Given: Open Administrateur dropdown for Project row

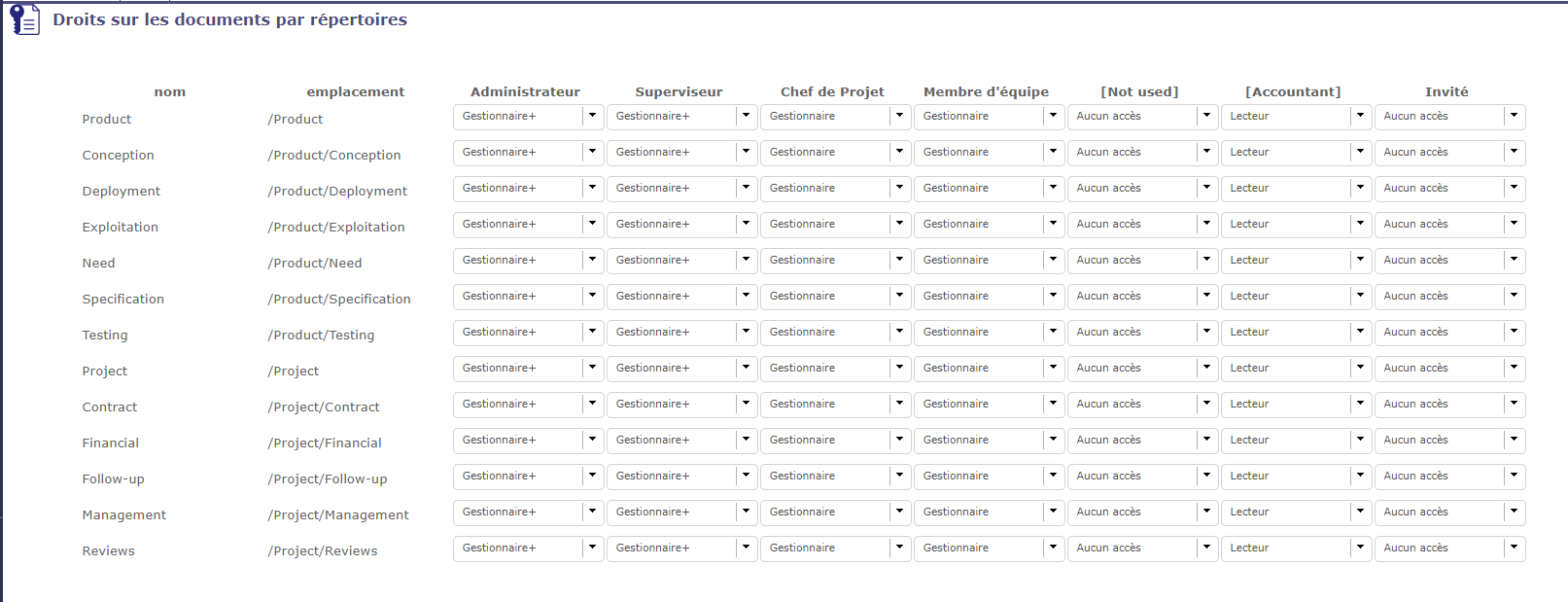Looking at the screenshot, I should [x=528, y=369].
